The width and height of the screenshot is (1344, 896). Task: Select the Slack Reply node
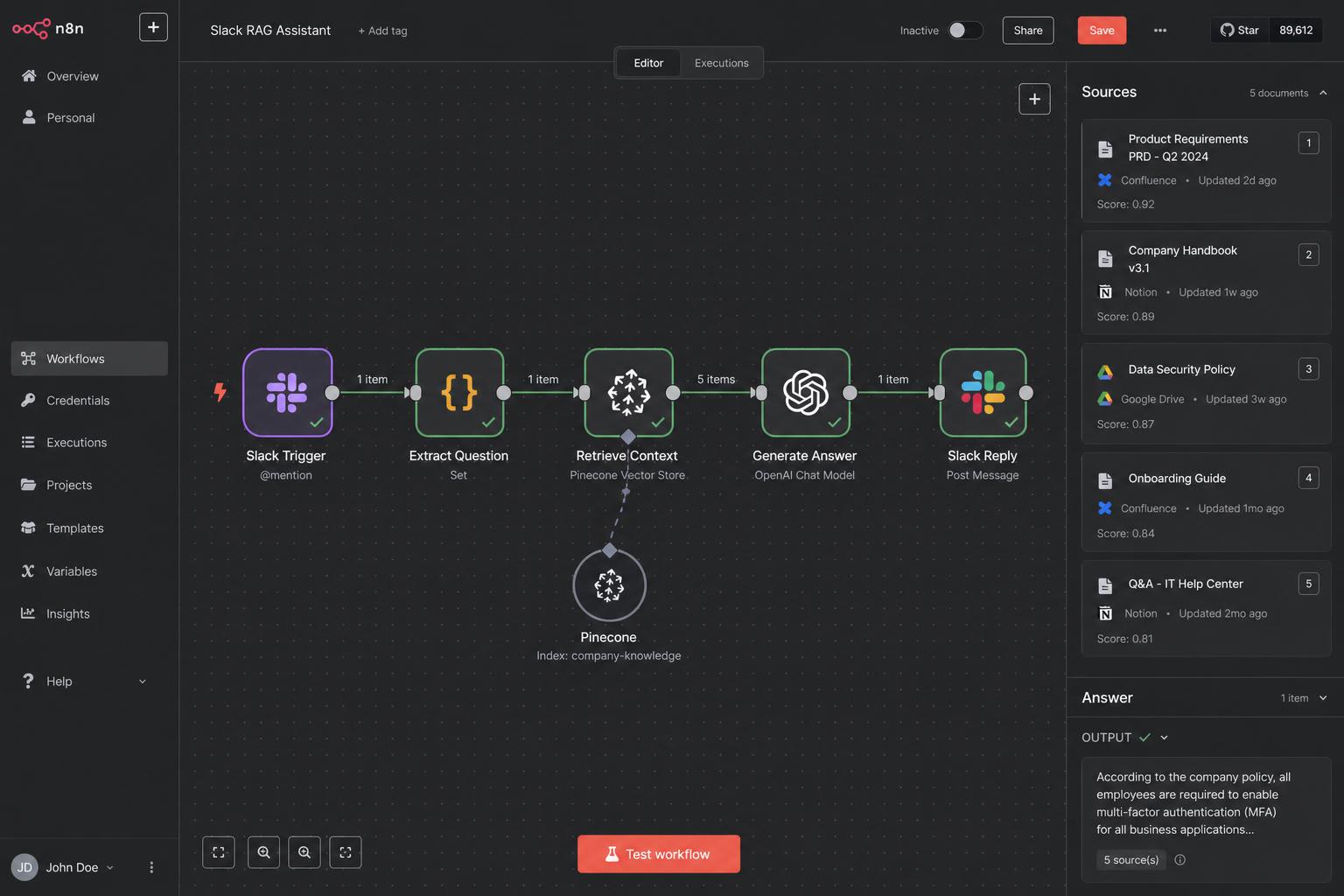coord(983,392)
